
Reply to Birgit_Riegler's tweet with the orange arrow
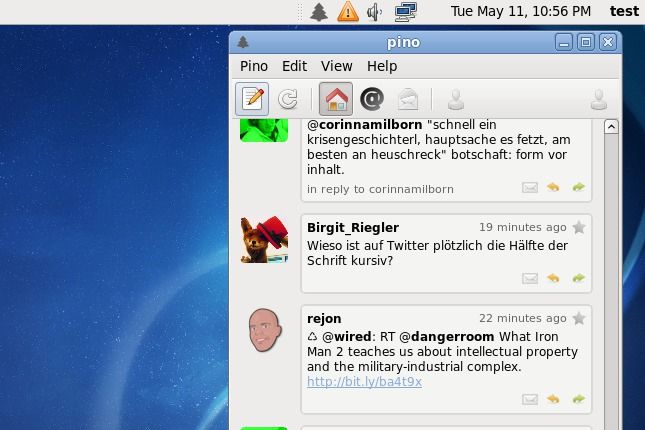coord(553,279)
